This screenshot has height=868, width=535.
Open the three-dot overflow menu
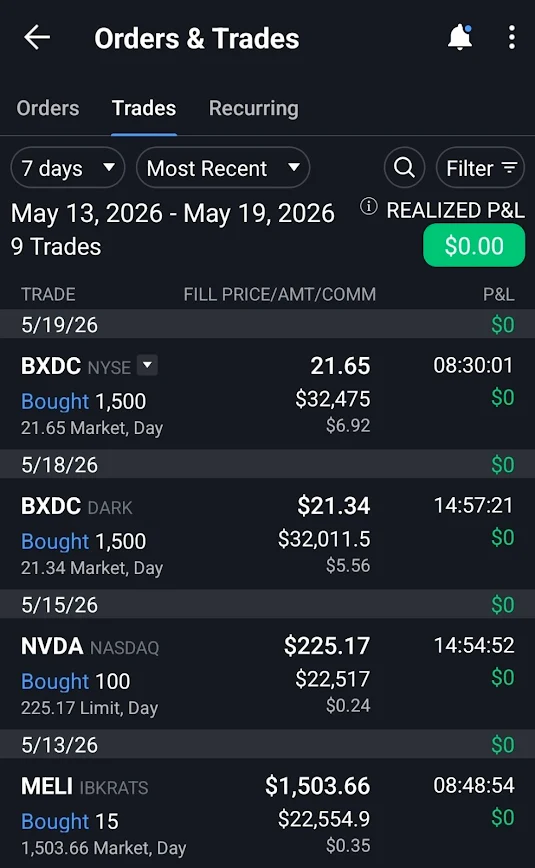point(512,38)
